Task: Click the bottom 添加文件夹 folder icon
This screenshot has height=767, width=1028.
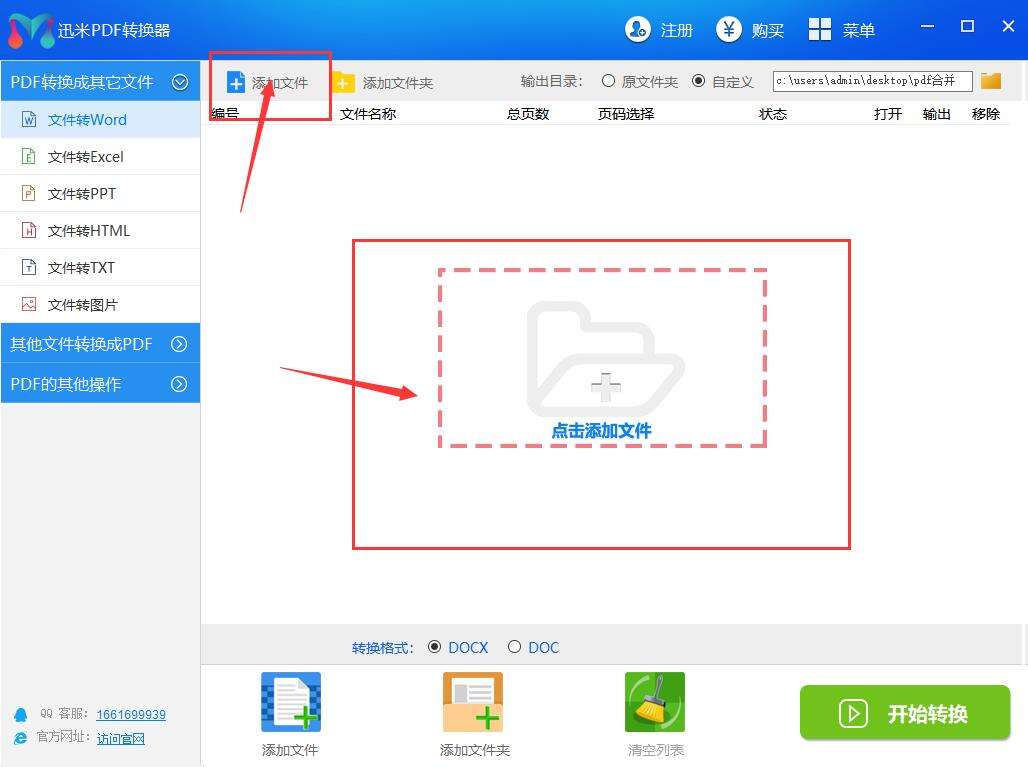Action: click(x=473, y=702)
